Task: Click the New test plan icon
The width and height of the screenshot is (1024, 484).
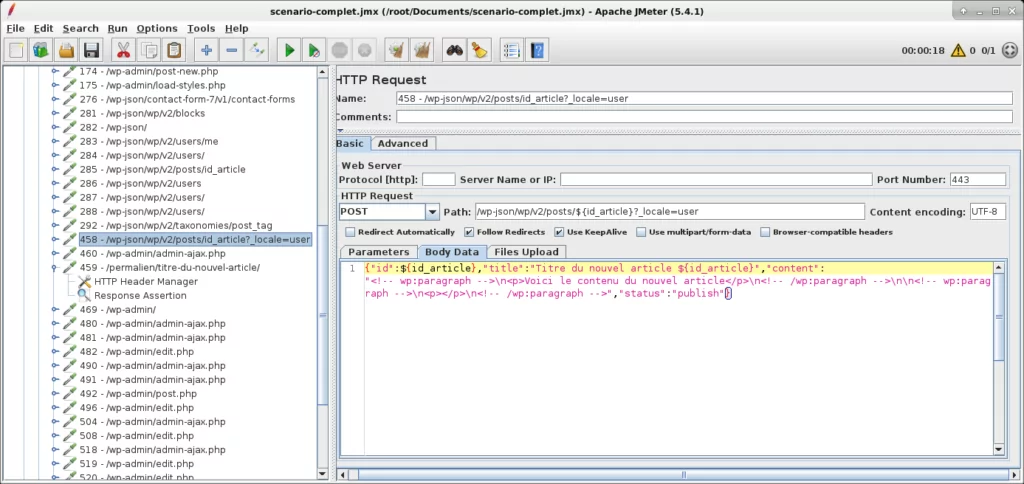Action: click(x=17, y=50)
